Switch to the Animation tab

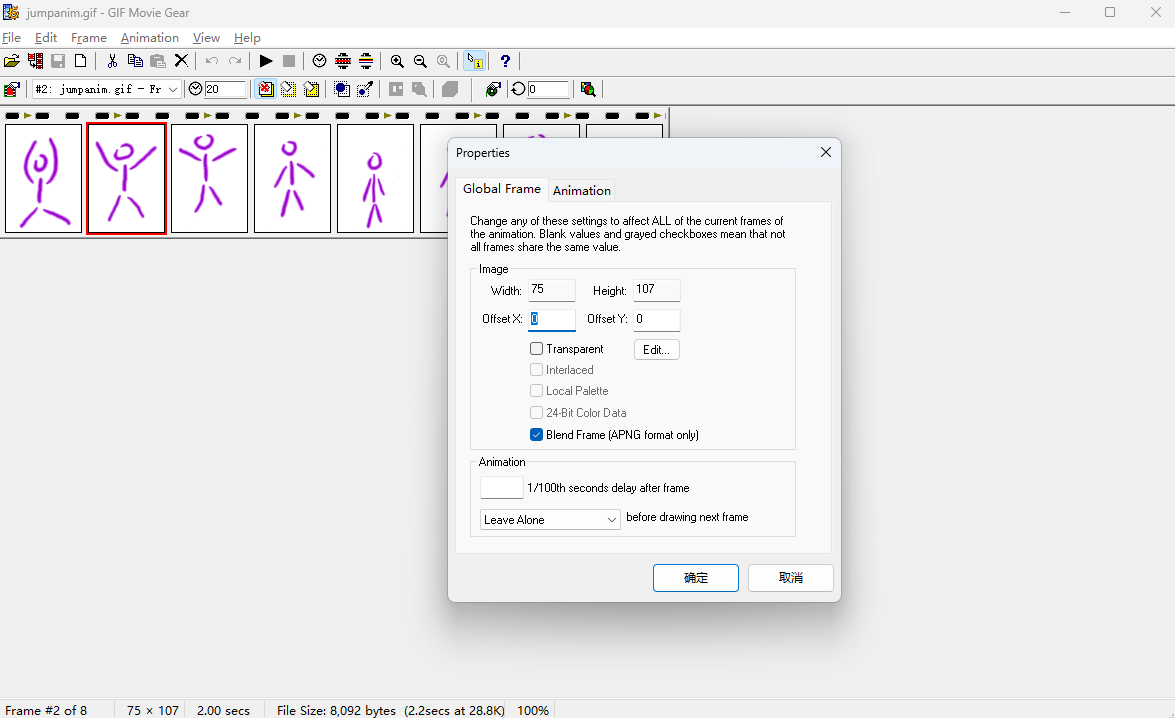tap(581, 190)
